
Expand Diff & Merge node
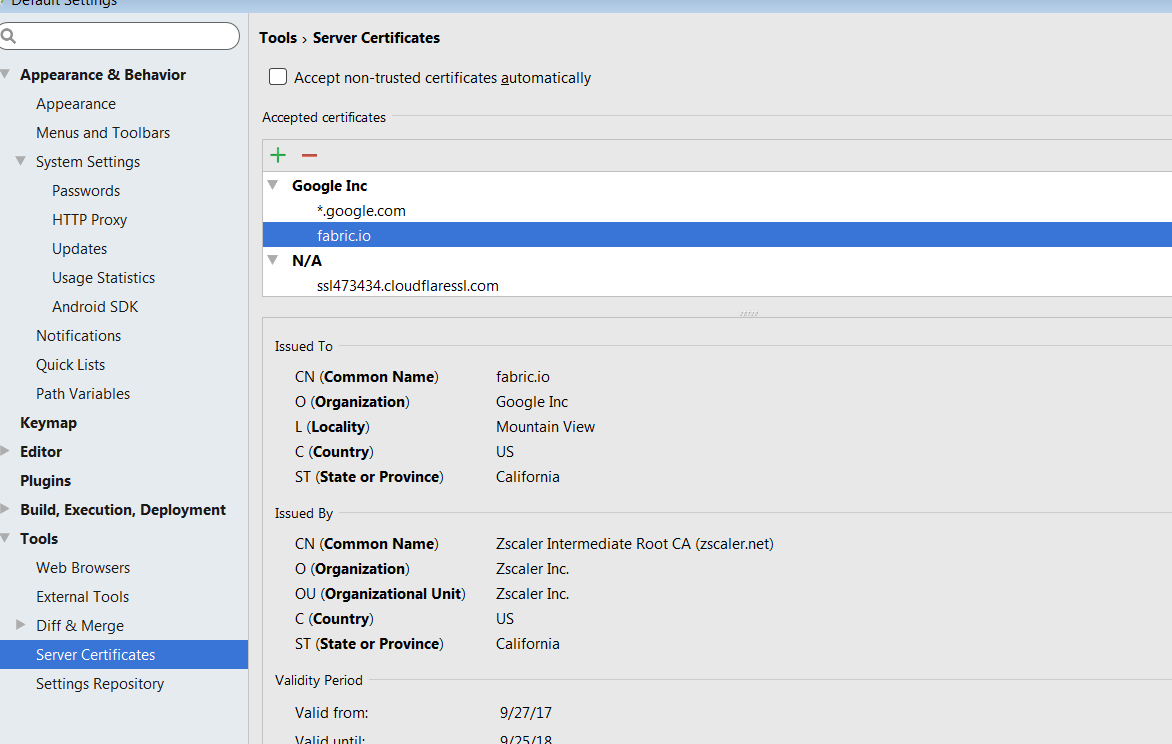[x=21, y=624]
